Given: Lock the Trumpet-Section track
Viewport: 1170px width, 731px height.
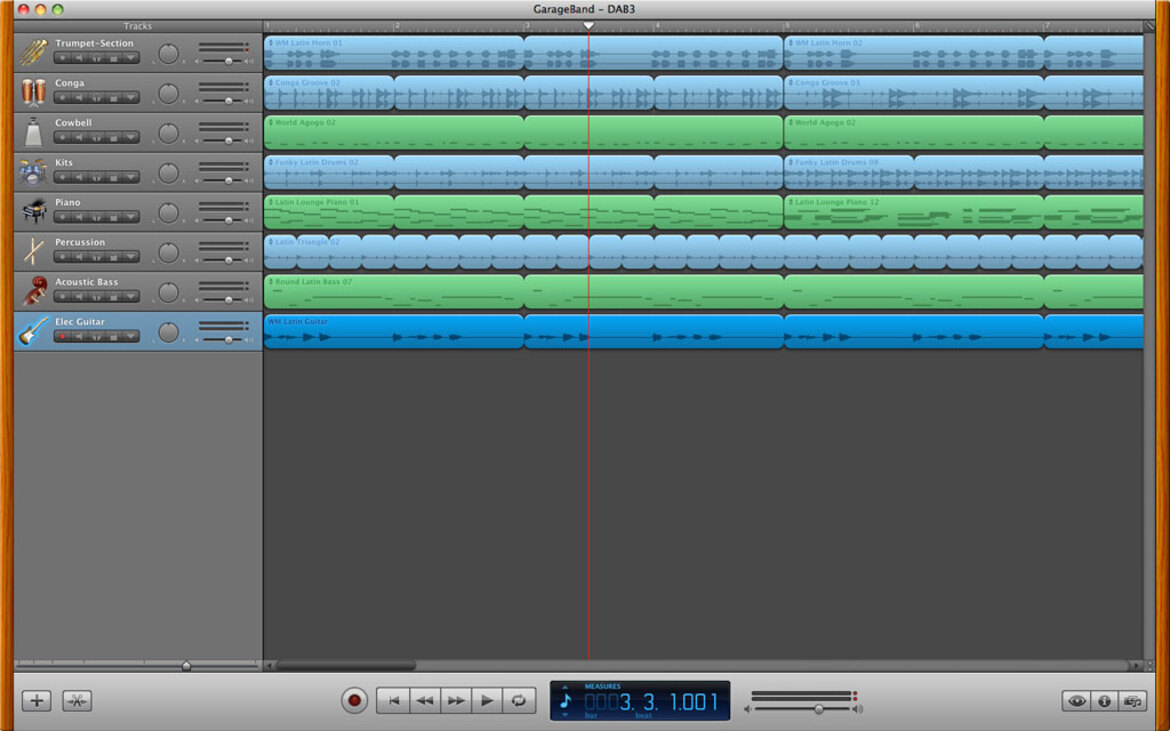Looking at the screenshot, I should click(113, 58).
